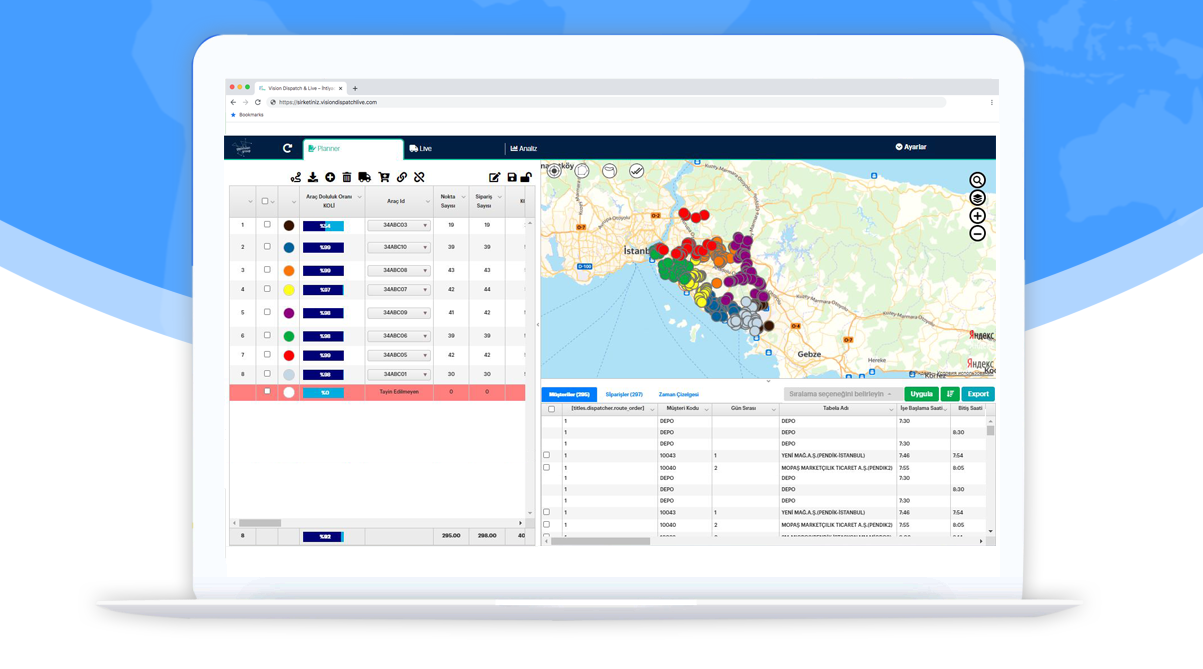Image resolution: width=1203 pixels, height=669 pixels.
Task: Click the floppy disk save icon
Action: click(x=512, y=177)
